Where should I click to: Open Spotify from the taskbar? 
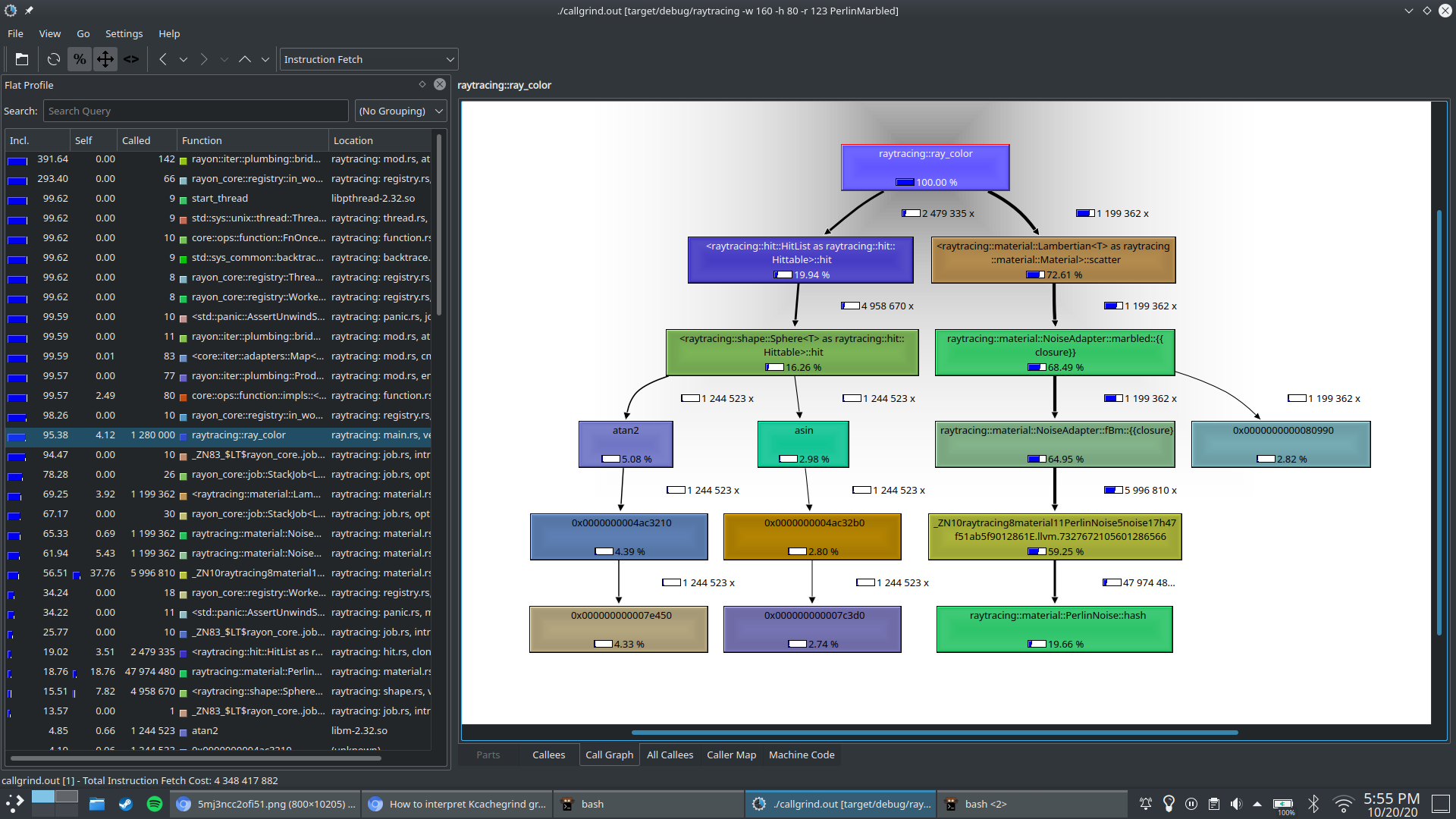coord(155,804)
